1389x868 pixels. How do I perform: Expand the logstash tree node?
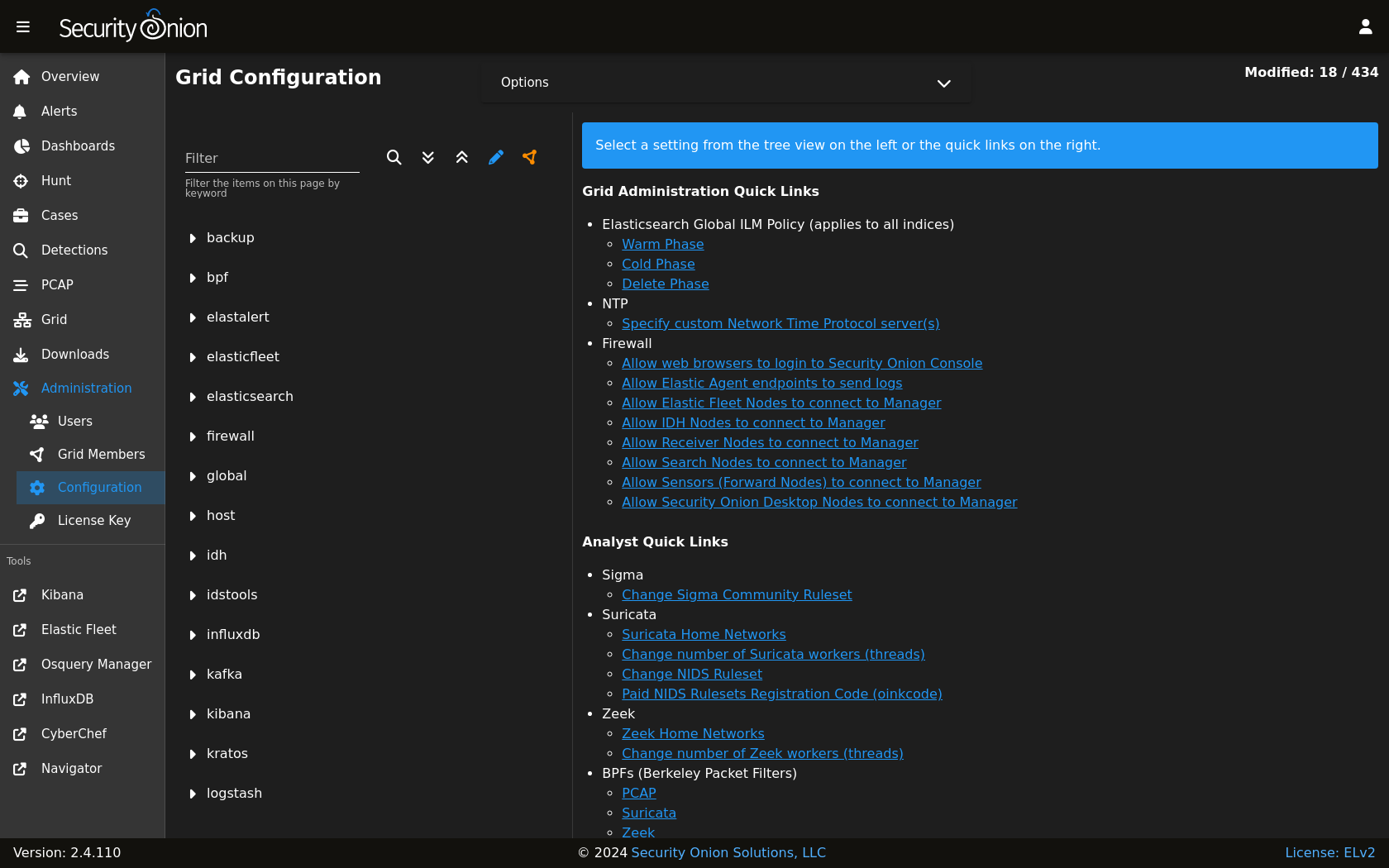[193, 794]
